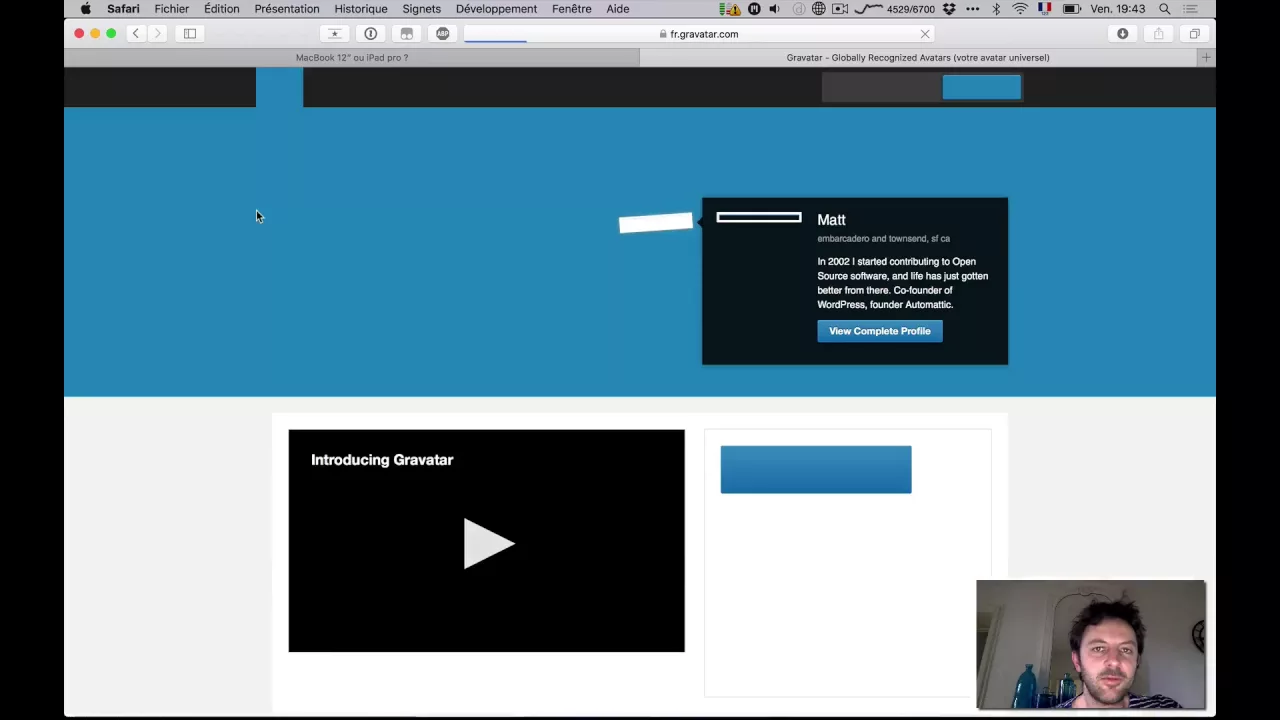This screenshot has height=720, width=1280.
Task: Open Spotlight search magnifier
Action: [1165, 9]
